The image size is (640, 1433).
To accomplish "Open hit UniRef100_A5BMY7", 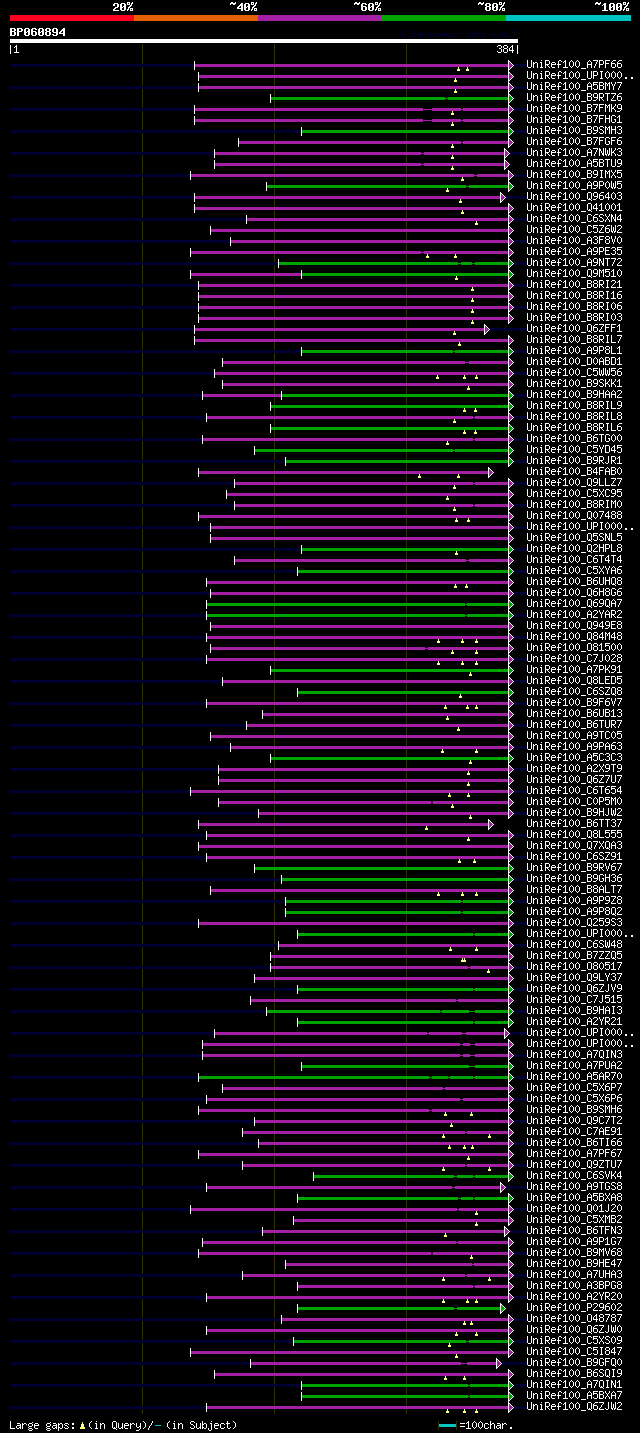I will (x=574, y=87).
